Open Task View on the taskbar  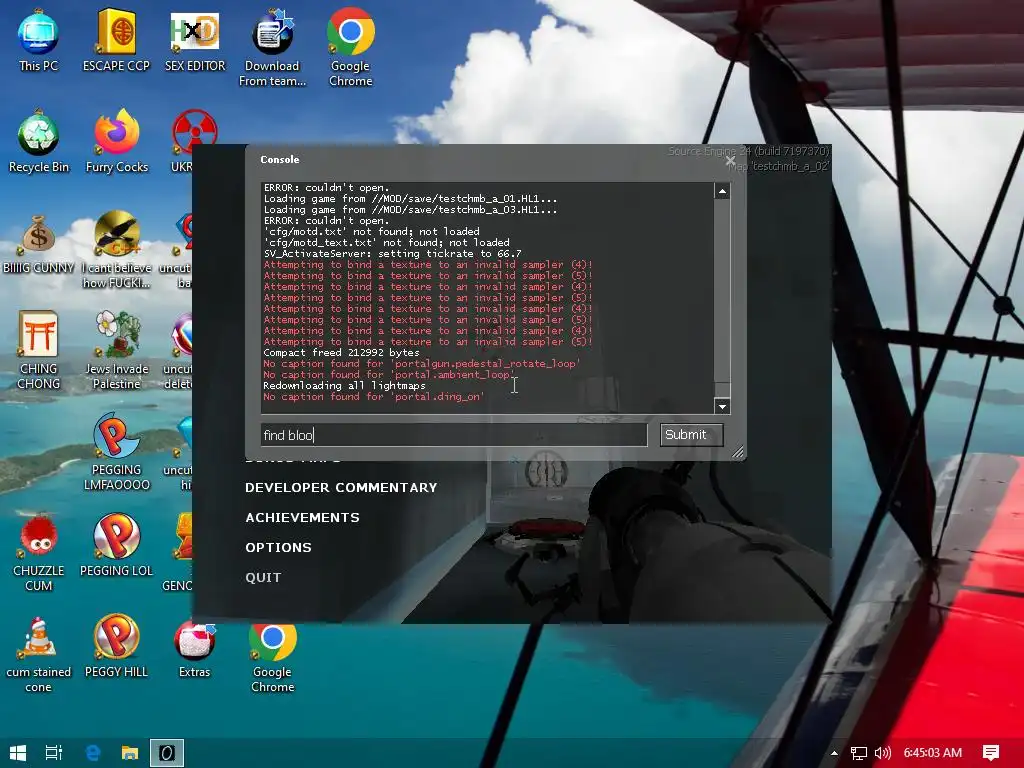point(54,753)
